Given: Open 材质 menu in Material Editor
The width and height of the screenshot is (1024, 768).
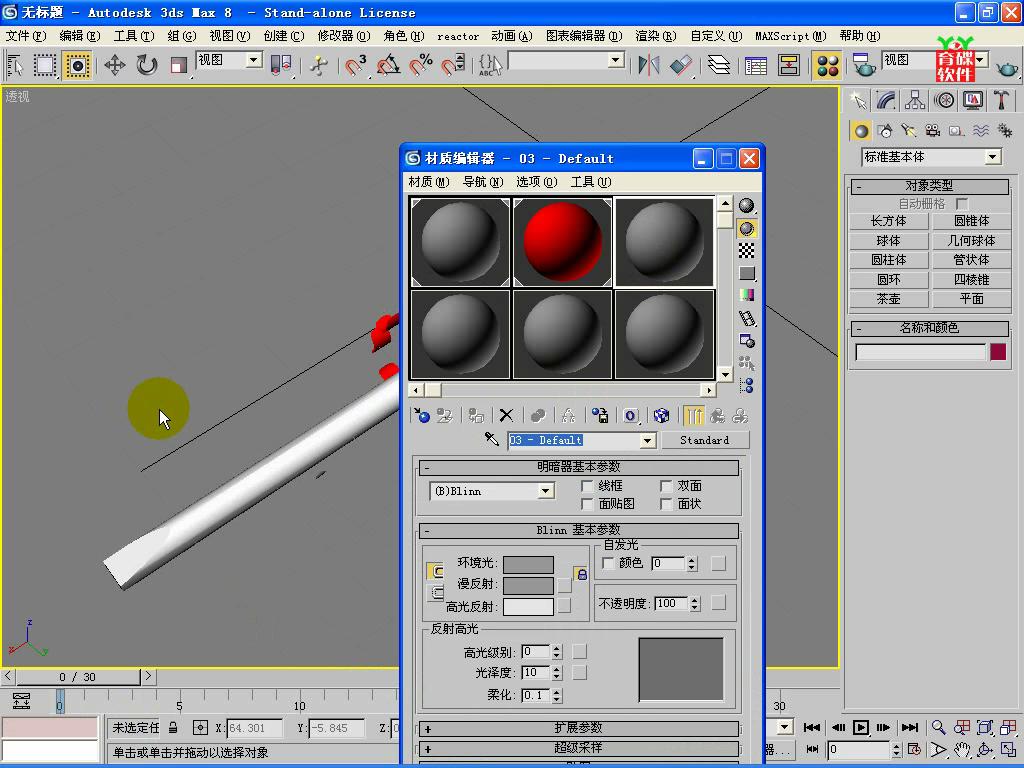Looking at the screenshot, I should click(429, 182).
